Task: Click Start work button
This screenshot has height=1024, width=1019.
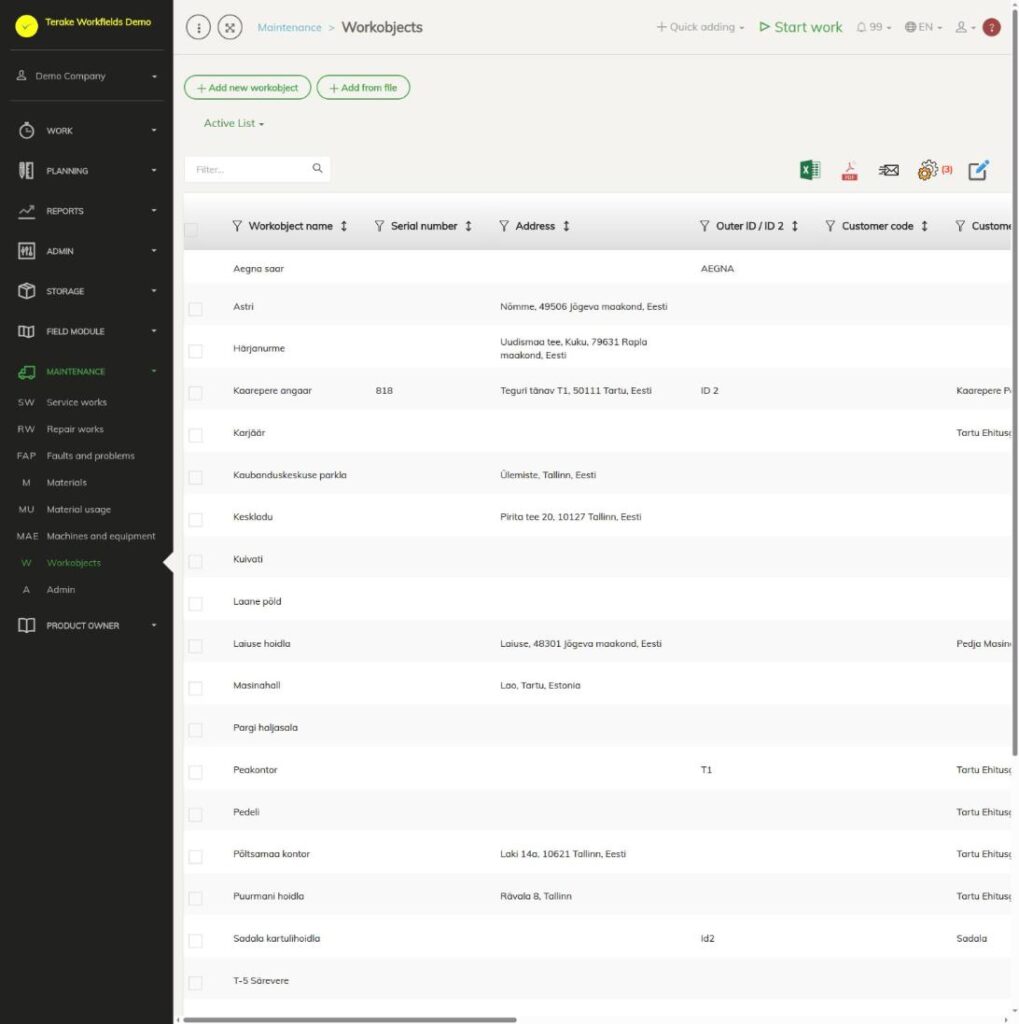Action: coord(801,27)
